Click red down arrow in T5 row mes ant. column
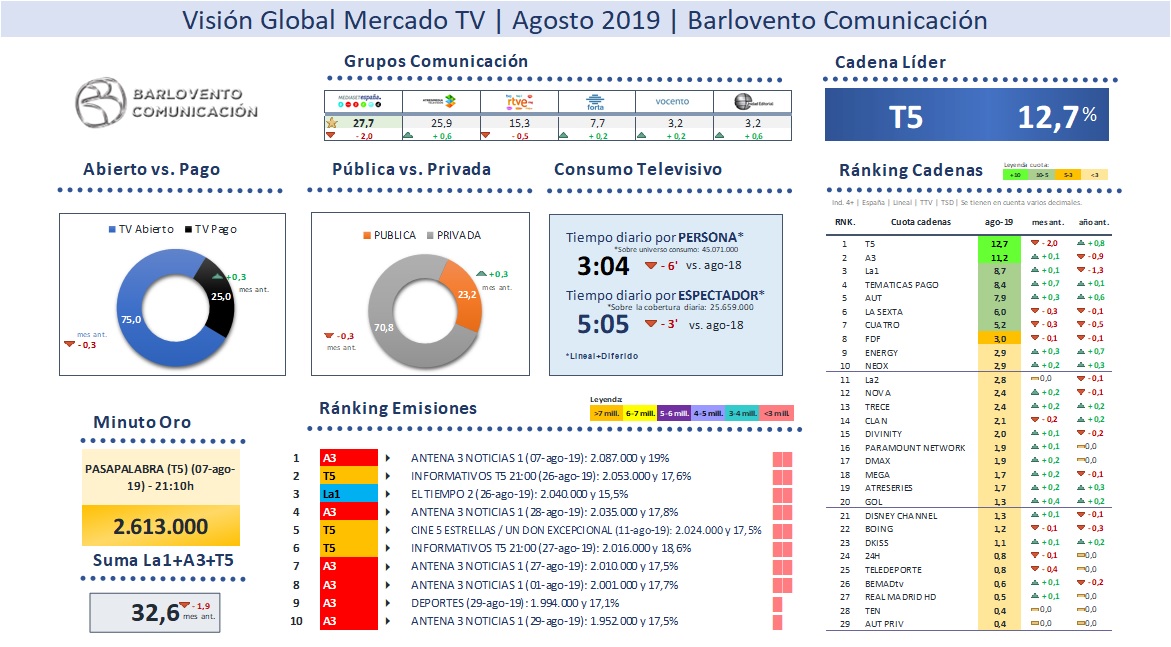The image size is (1171, 647). coord(1035,243)
